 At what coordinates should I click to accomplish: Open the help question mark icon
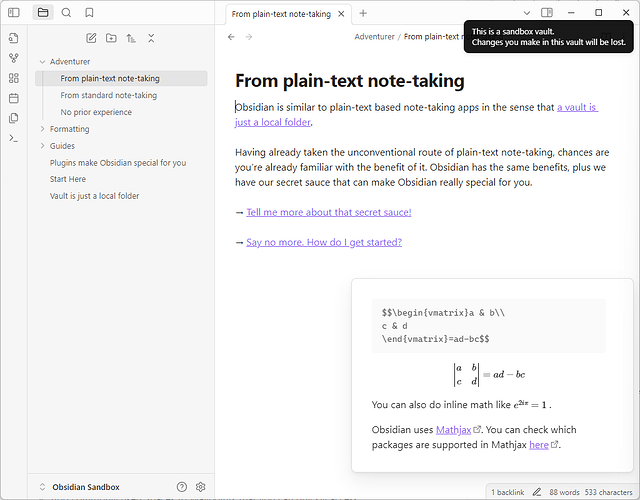point(182,487)
